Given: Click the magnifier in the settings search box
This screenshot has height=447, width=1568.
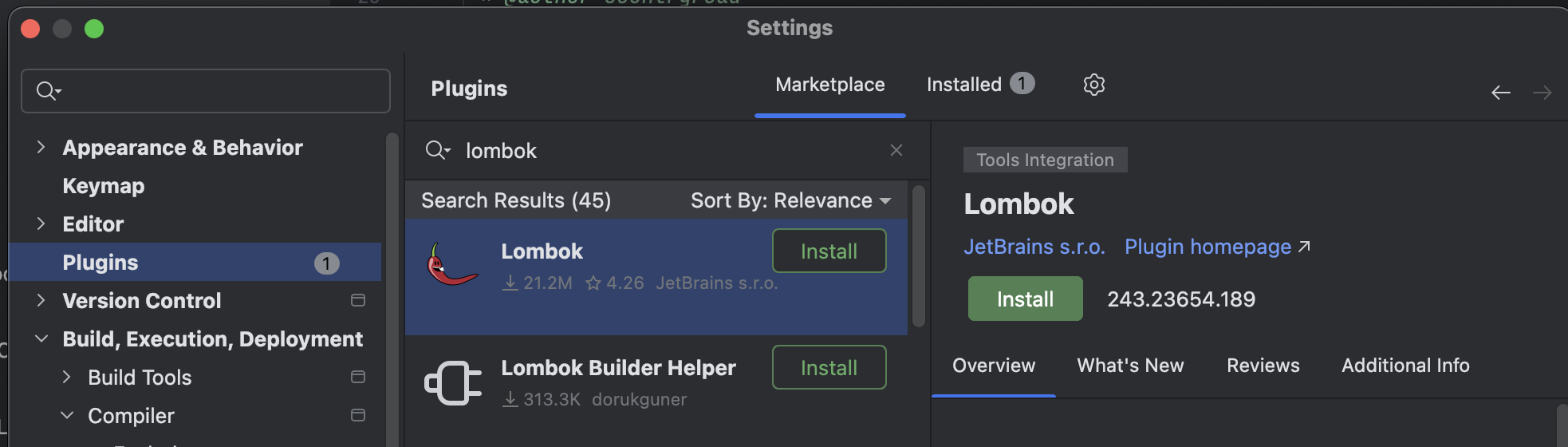Looking at the screenshot, I should (48, 91).
